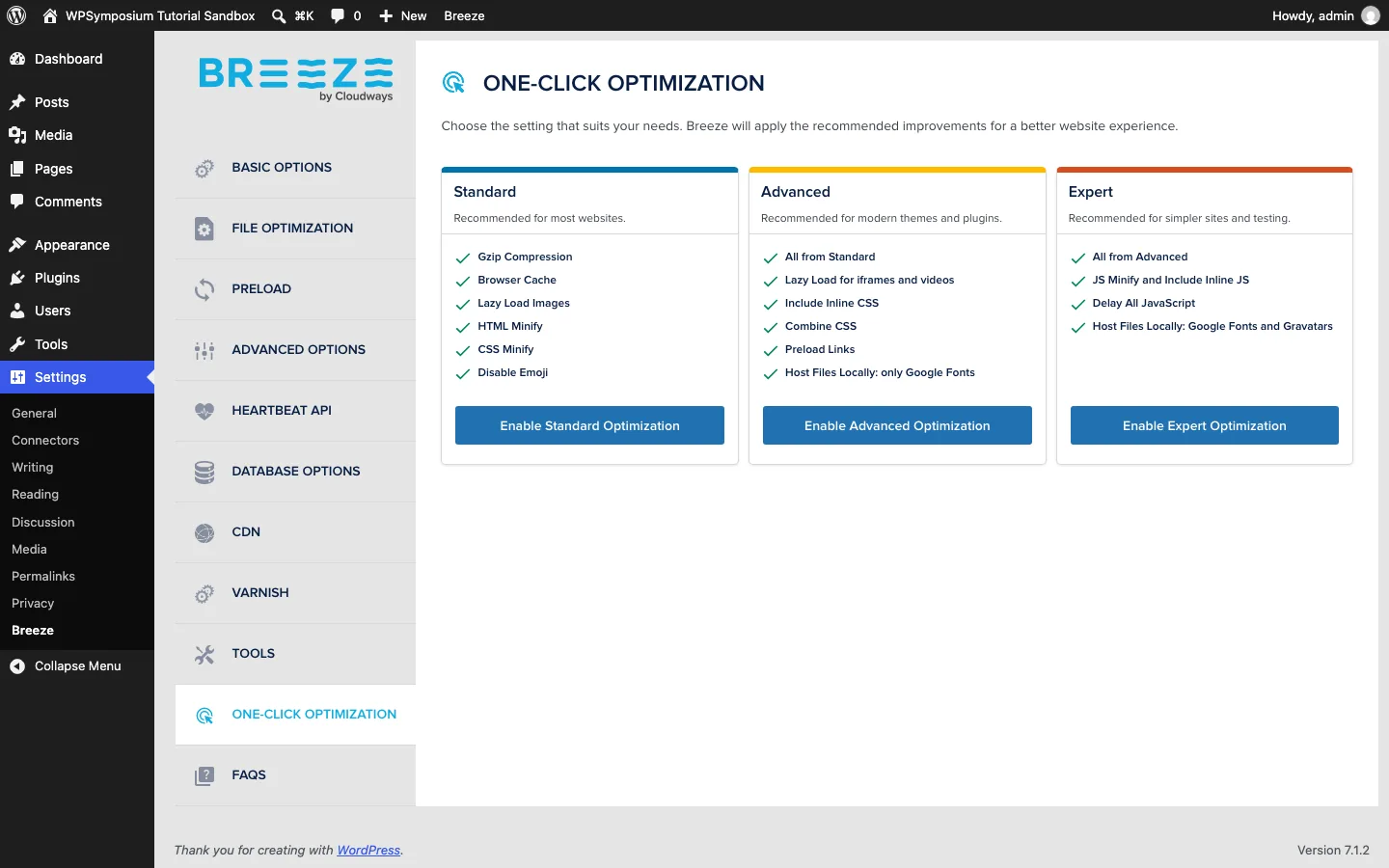Click the Heartbeat API heart icon
The image size is (1389, 868).
click(204, 411)
